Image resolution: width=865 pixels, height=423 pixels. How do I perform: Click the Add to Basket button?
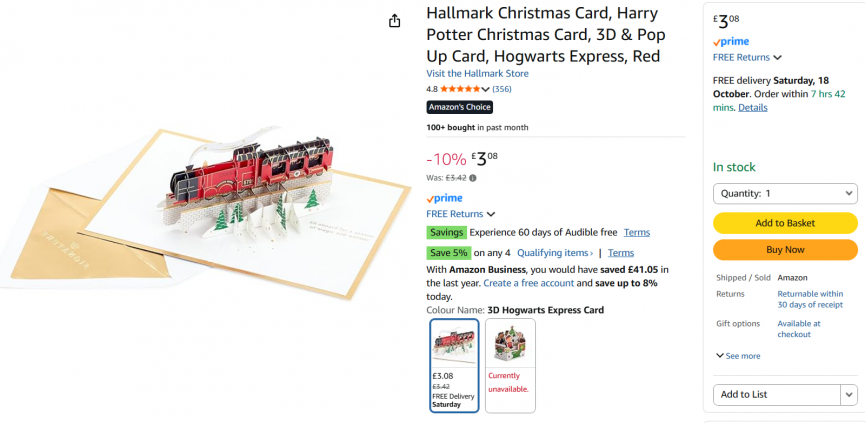(x=785, y=223)
